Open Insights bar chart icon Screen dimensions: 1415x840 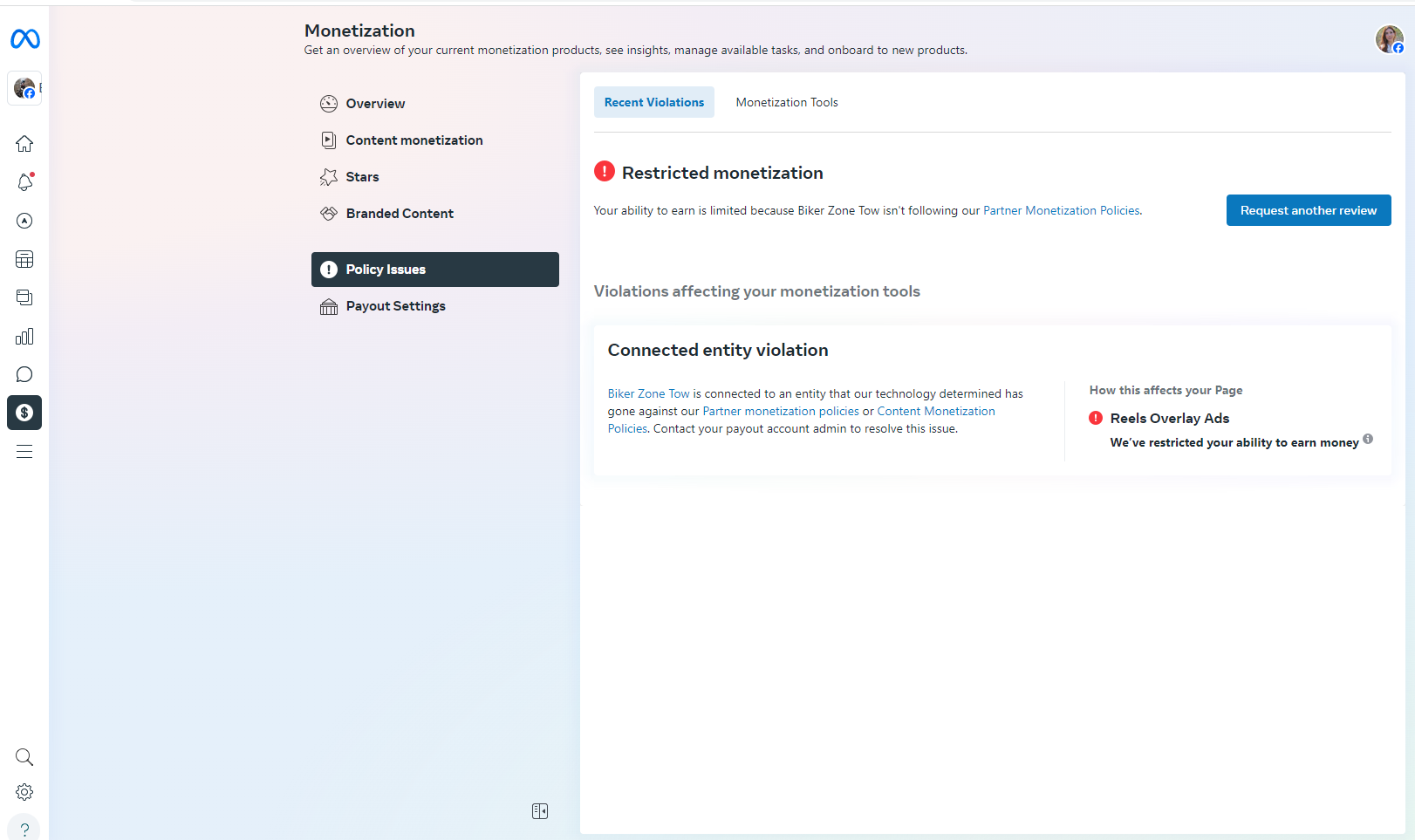(24, 336)
